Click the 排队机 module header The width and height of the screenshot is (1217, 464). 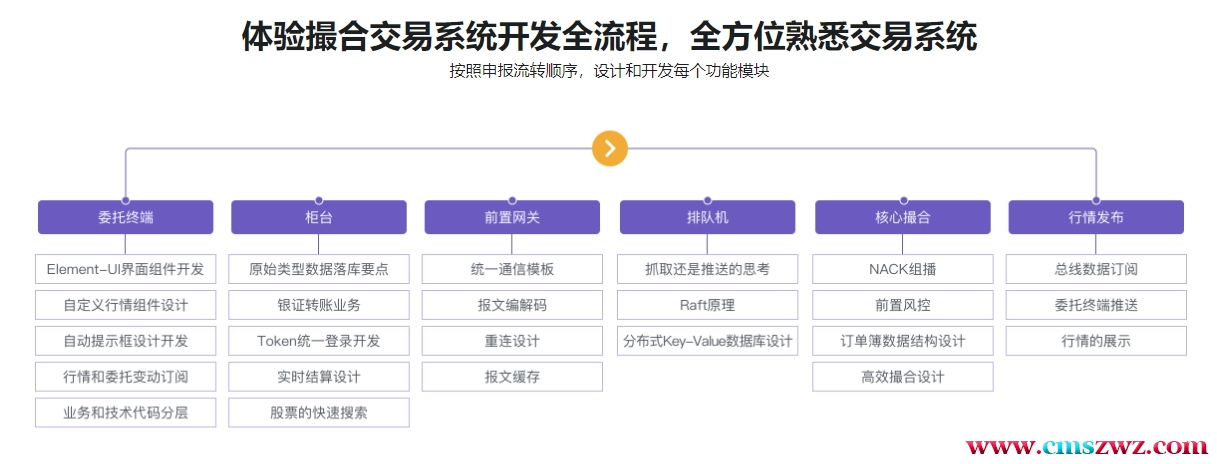707,217
